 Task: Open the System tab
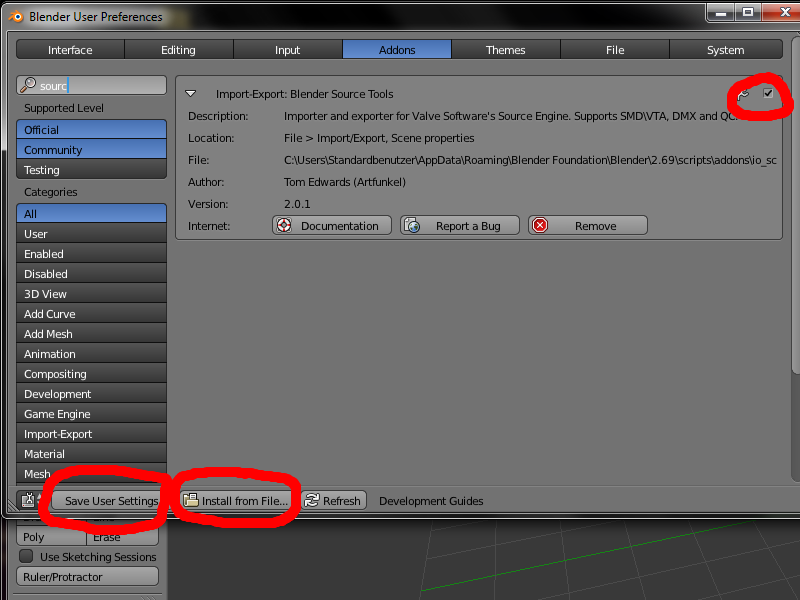(x=726, y=50)
